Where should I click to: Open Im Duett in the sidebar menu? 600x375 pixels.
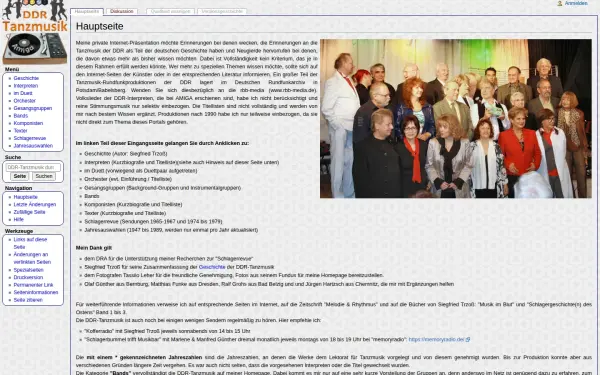(23, 93)
